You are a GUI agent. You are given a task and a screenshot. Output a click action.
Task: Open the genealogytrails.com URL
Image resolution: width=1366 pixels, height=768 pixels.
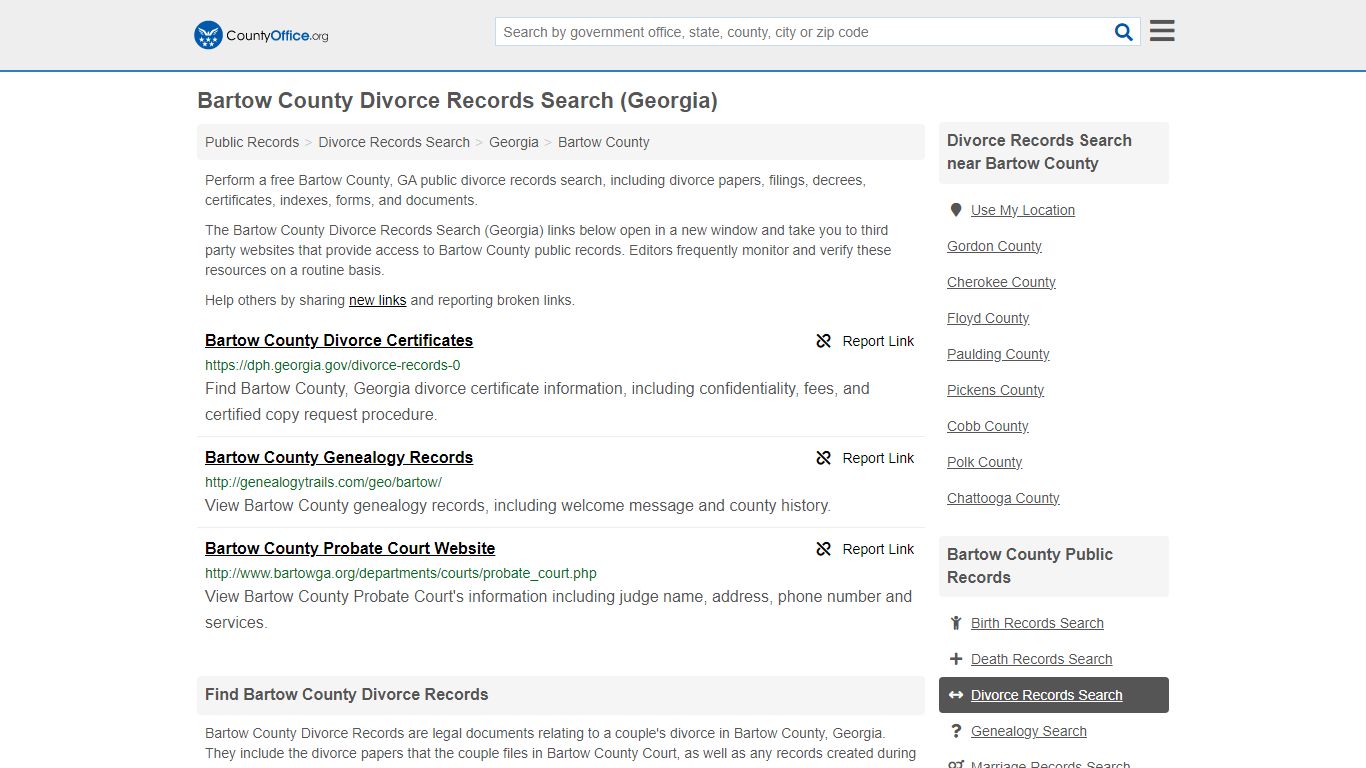323,482
